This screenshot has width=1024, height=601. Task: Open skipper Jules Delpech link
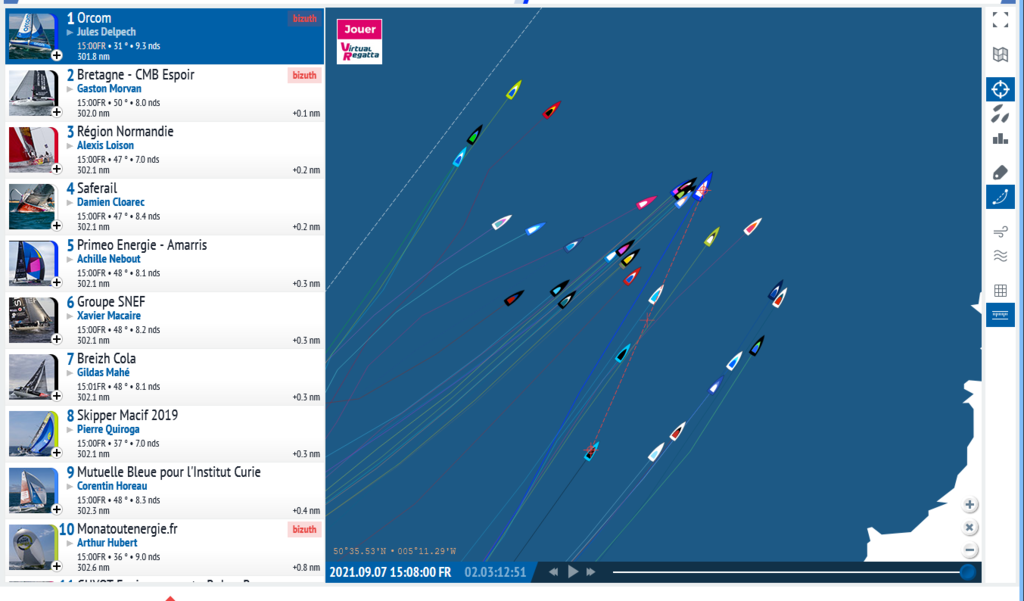[106, 32]
